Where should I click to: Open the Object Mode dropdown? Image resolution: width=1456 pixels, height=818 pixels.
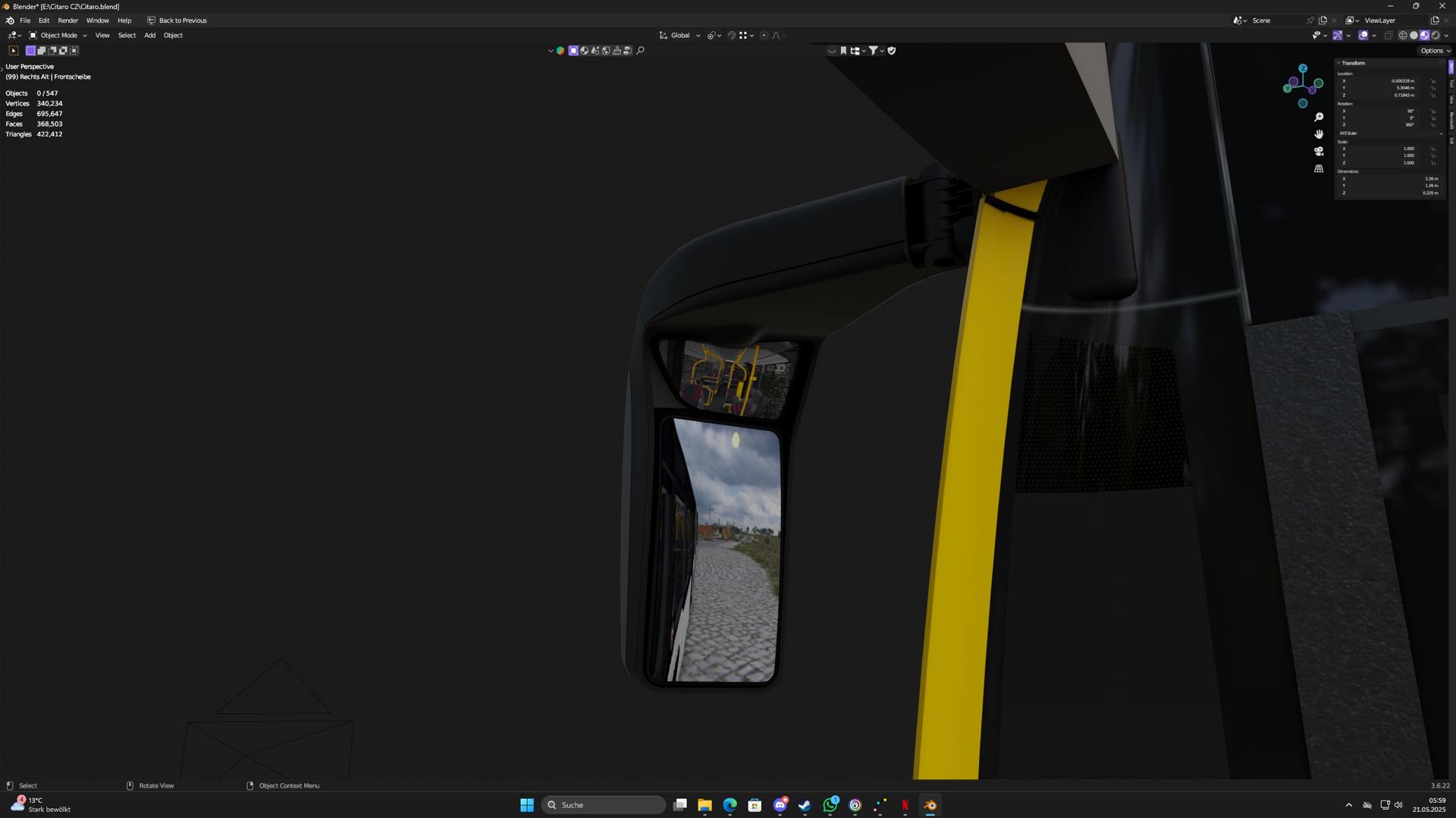58,36
